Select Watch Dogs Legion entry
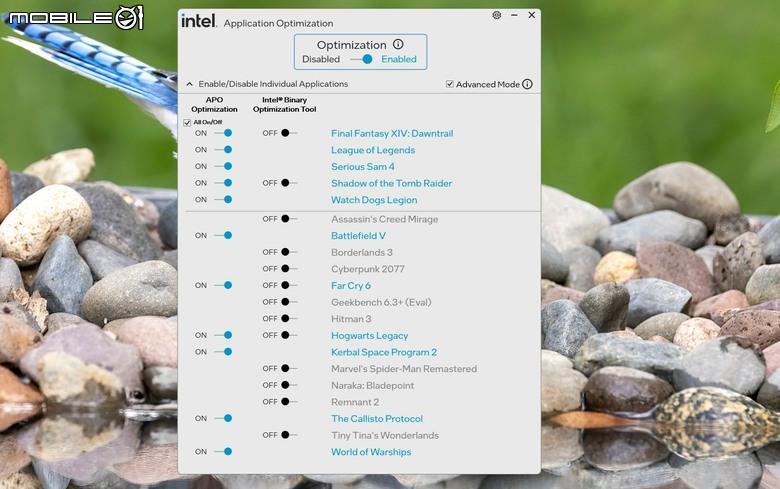 (374, 200)
